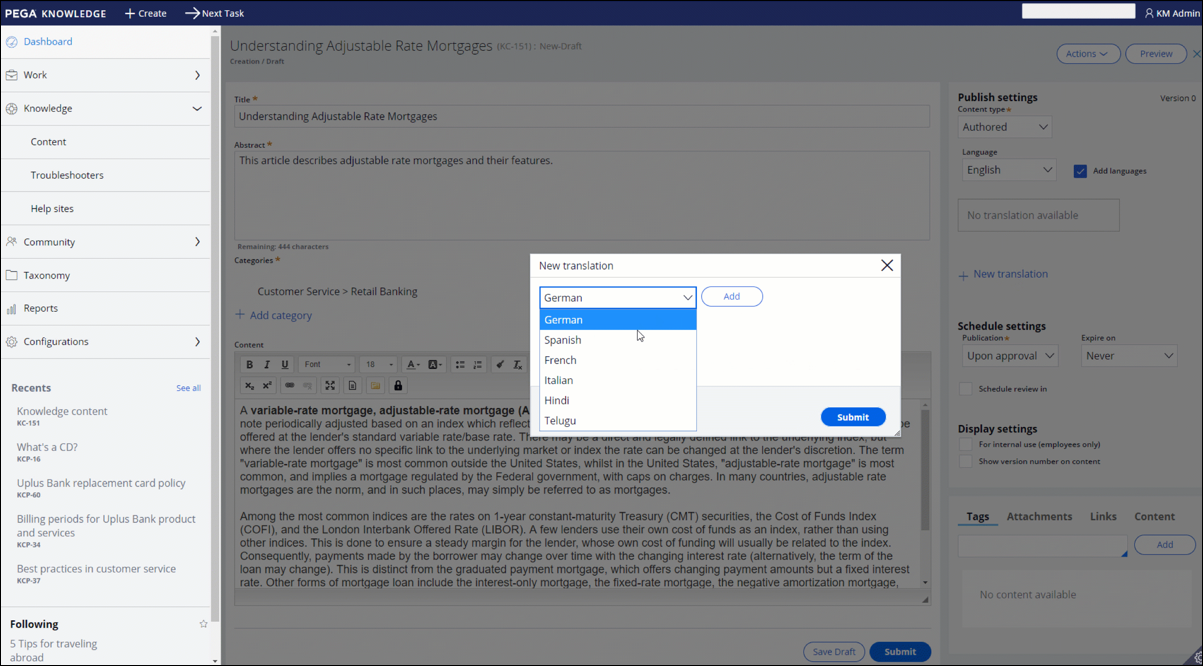The image size is (1203, 666).
Task: Enable Schedule review in checkbox
Action: click(x=966, y=389)
